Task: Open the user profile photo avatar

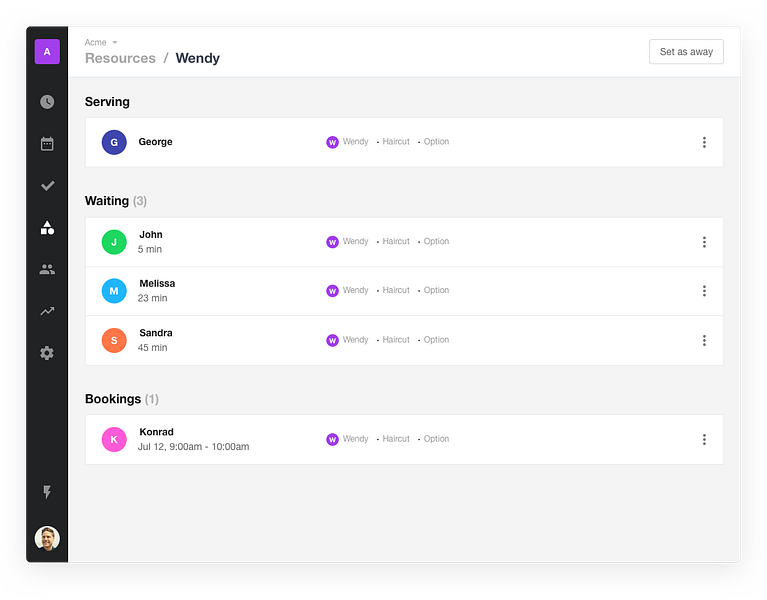Action: [47, 538]
